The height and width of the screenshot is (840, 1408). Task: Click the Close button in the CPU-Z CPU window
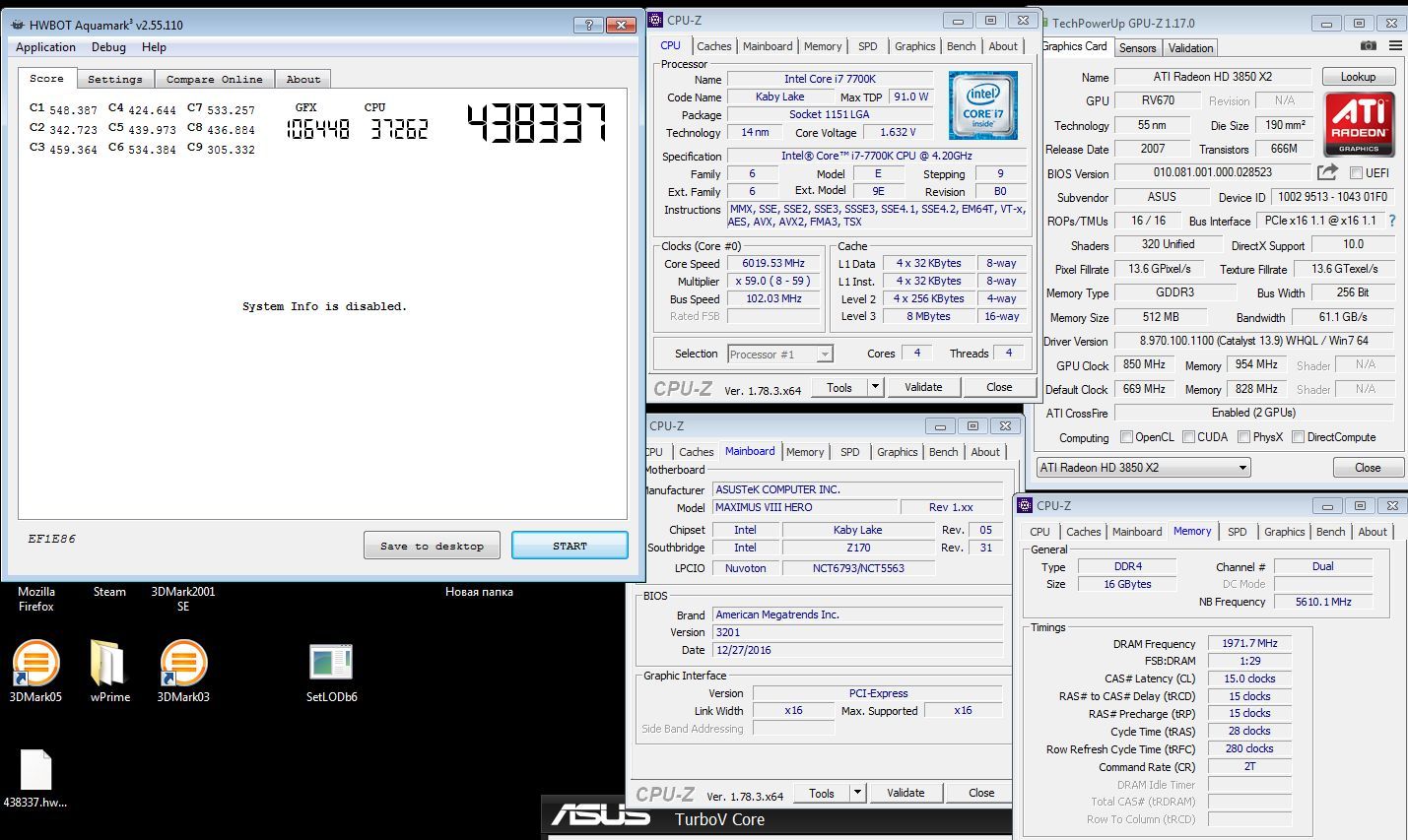click(999, 387)
